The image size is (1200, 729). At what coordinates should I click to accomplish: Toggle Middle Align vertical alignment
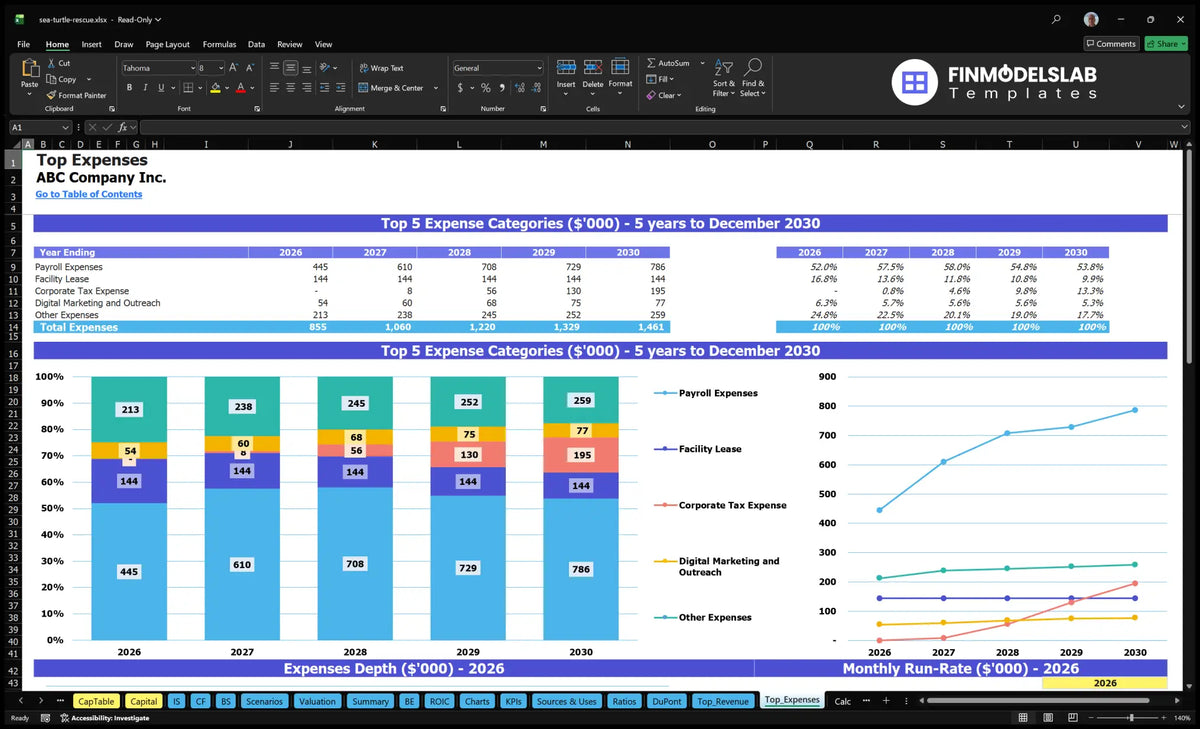tap(290, 68)
